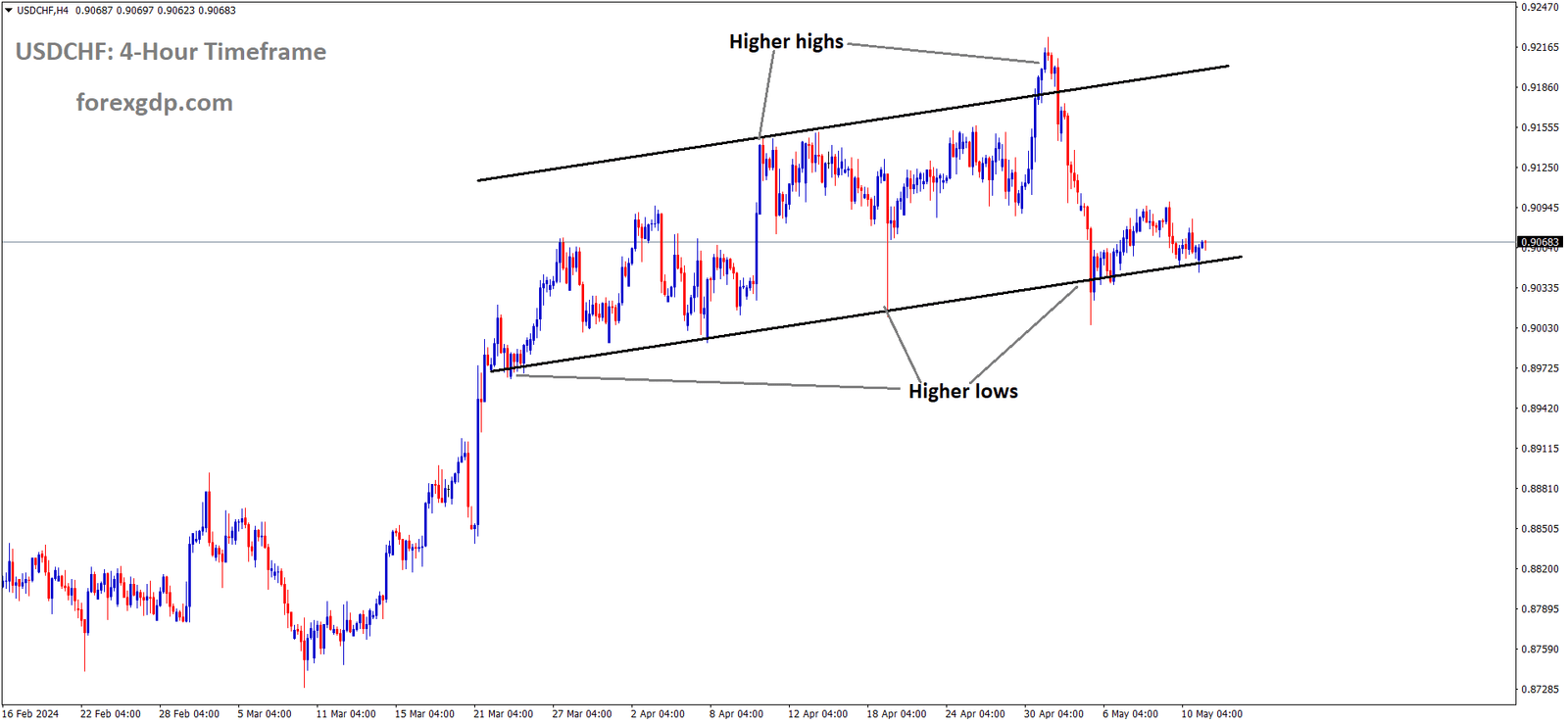Click the OHLC values 0.90687 0.90697 0.90623 0.90683

pos(156,11)
